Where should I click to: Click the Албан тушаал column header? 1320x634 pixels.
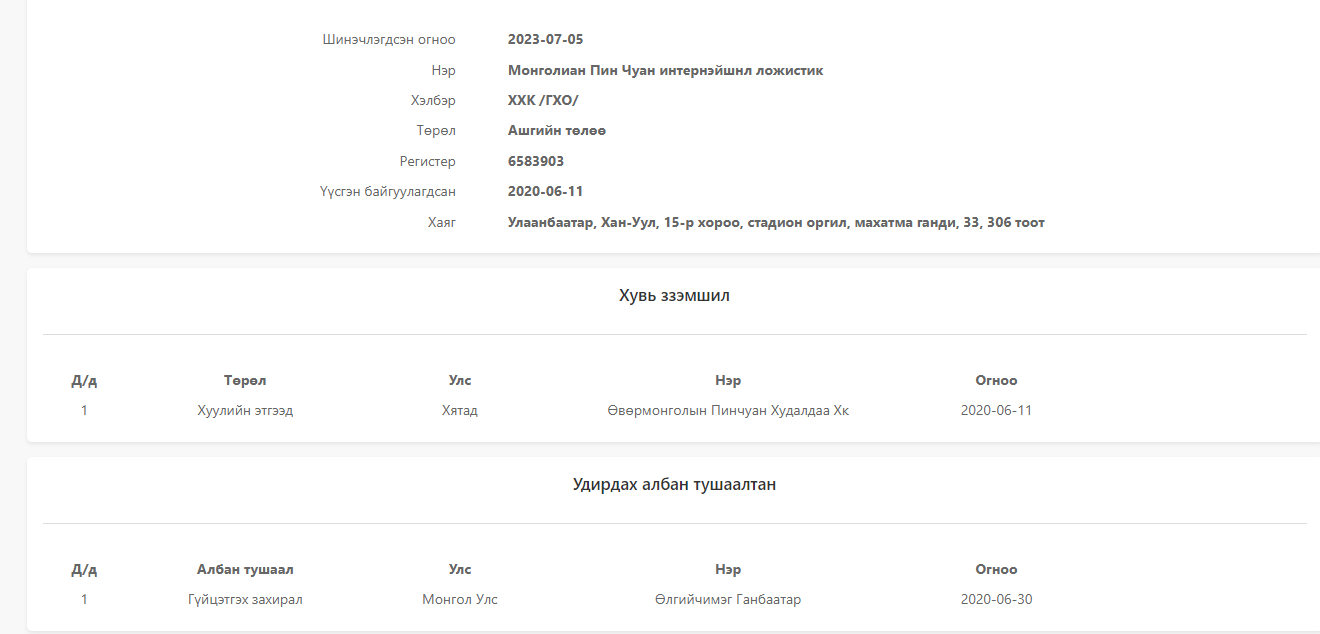coord(245,569)
